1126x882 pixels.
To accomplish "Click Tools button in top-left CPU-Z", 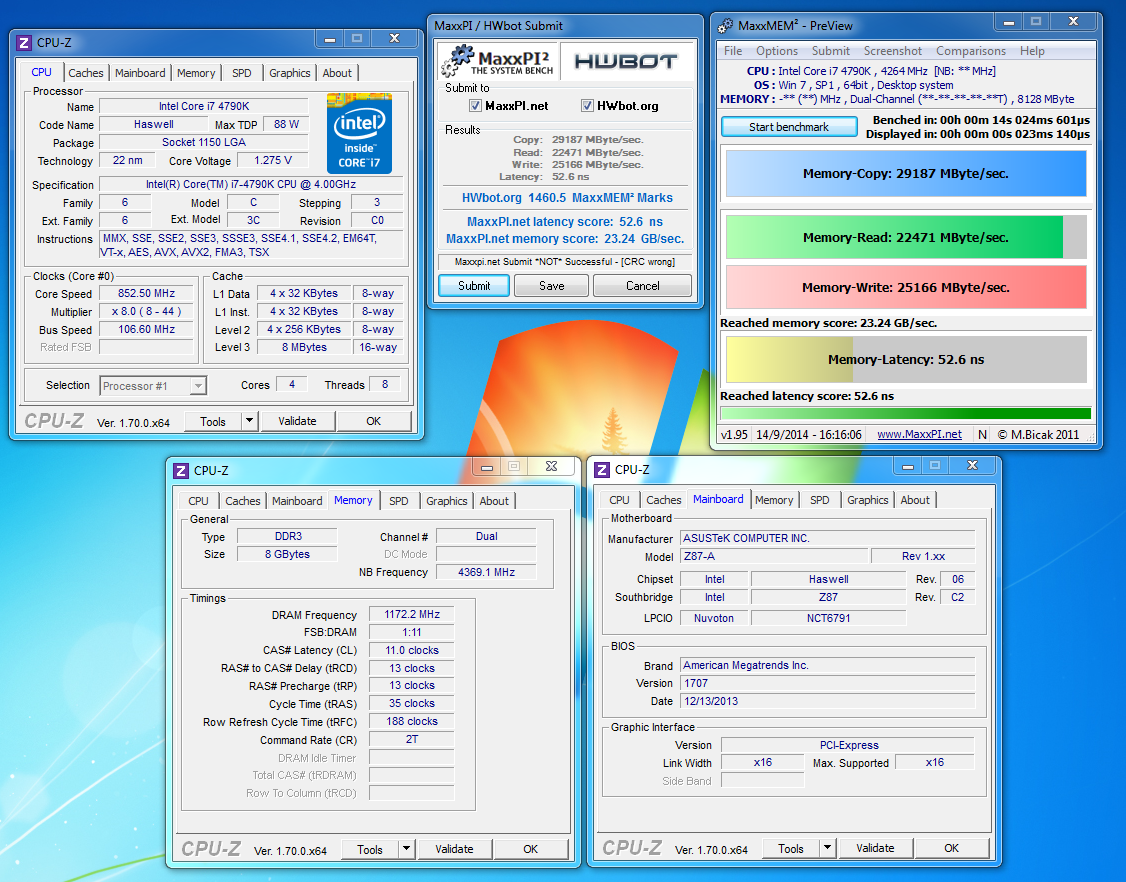I will [x=213, y=422].
